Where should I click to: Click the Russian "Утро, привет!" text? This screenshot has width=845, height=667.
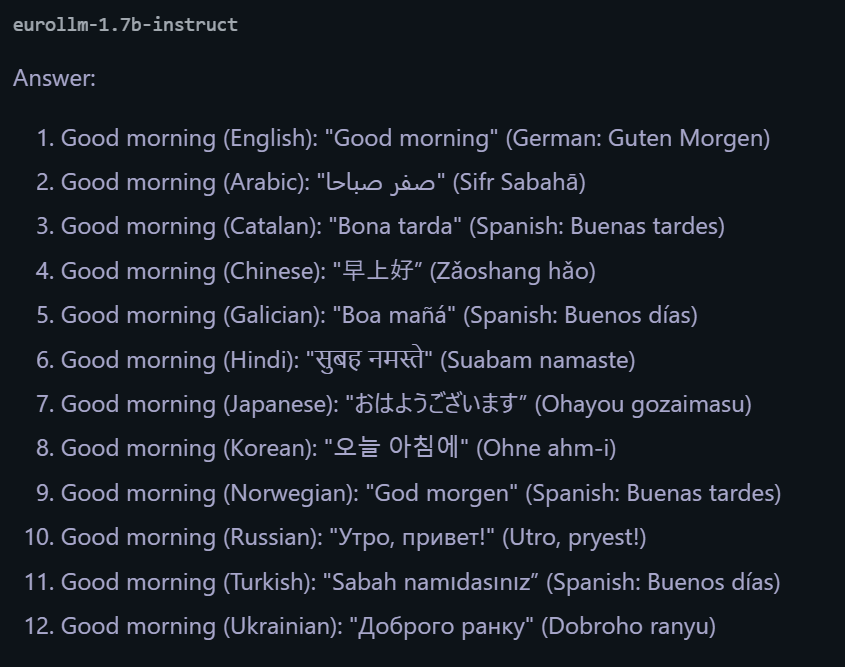point(412,537)
